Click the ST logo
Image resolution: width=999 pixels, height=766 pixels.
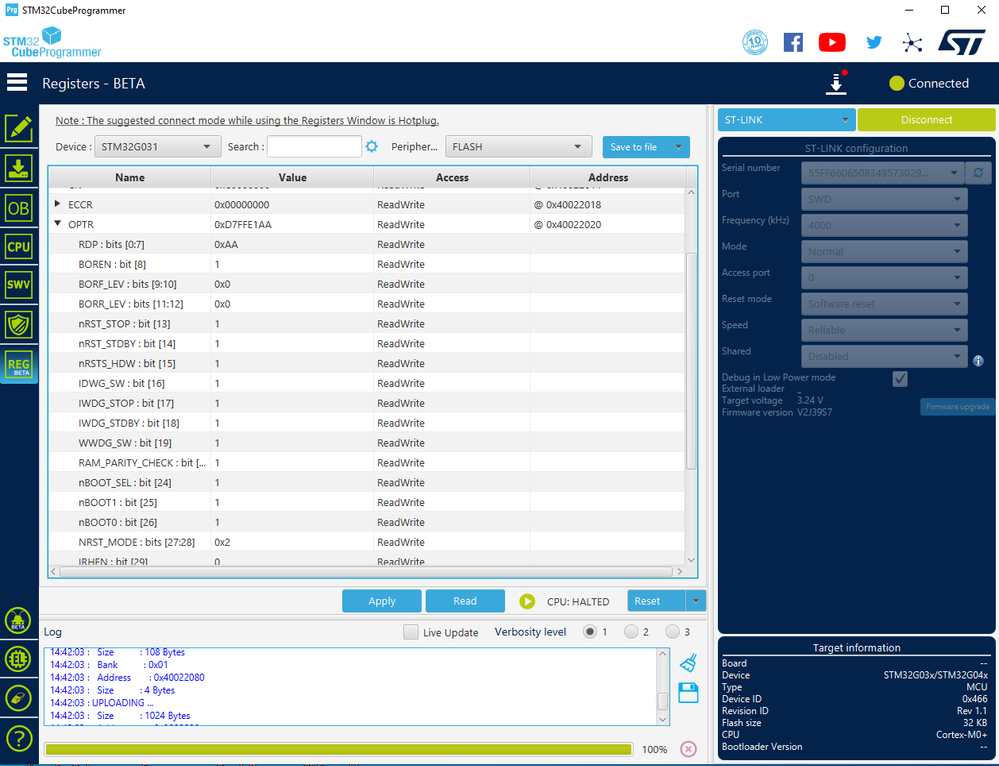[x=962, y=43]
